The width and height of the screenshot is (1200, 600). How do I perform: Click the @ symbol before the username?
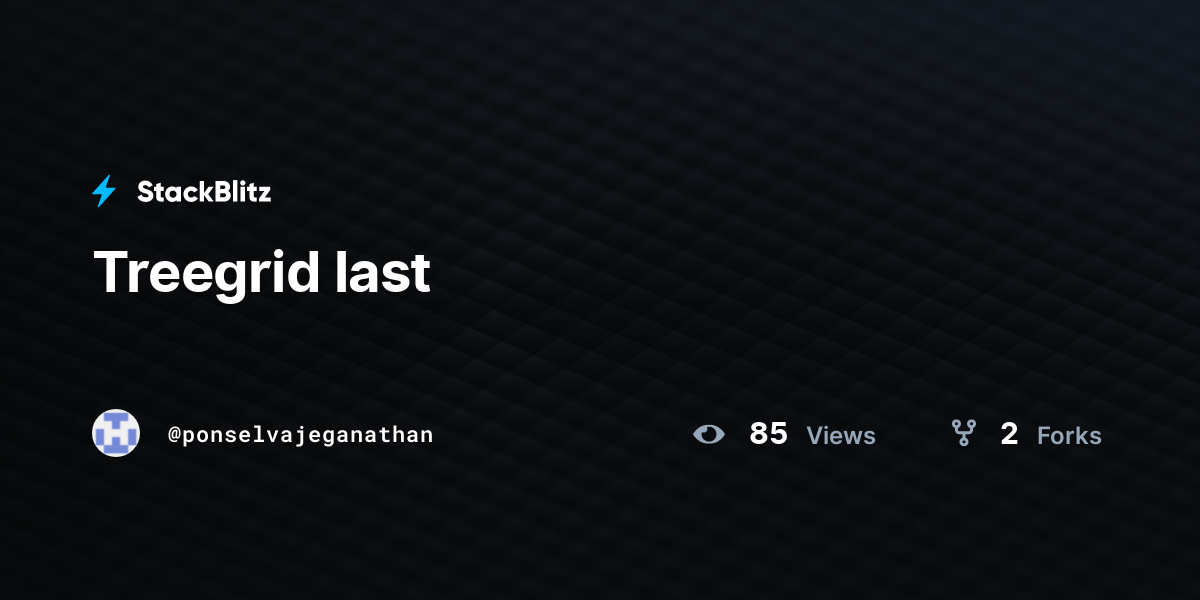tap(174, 435)
